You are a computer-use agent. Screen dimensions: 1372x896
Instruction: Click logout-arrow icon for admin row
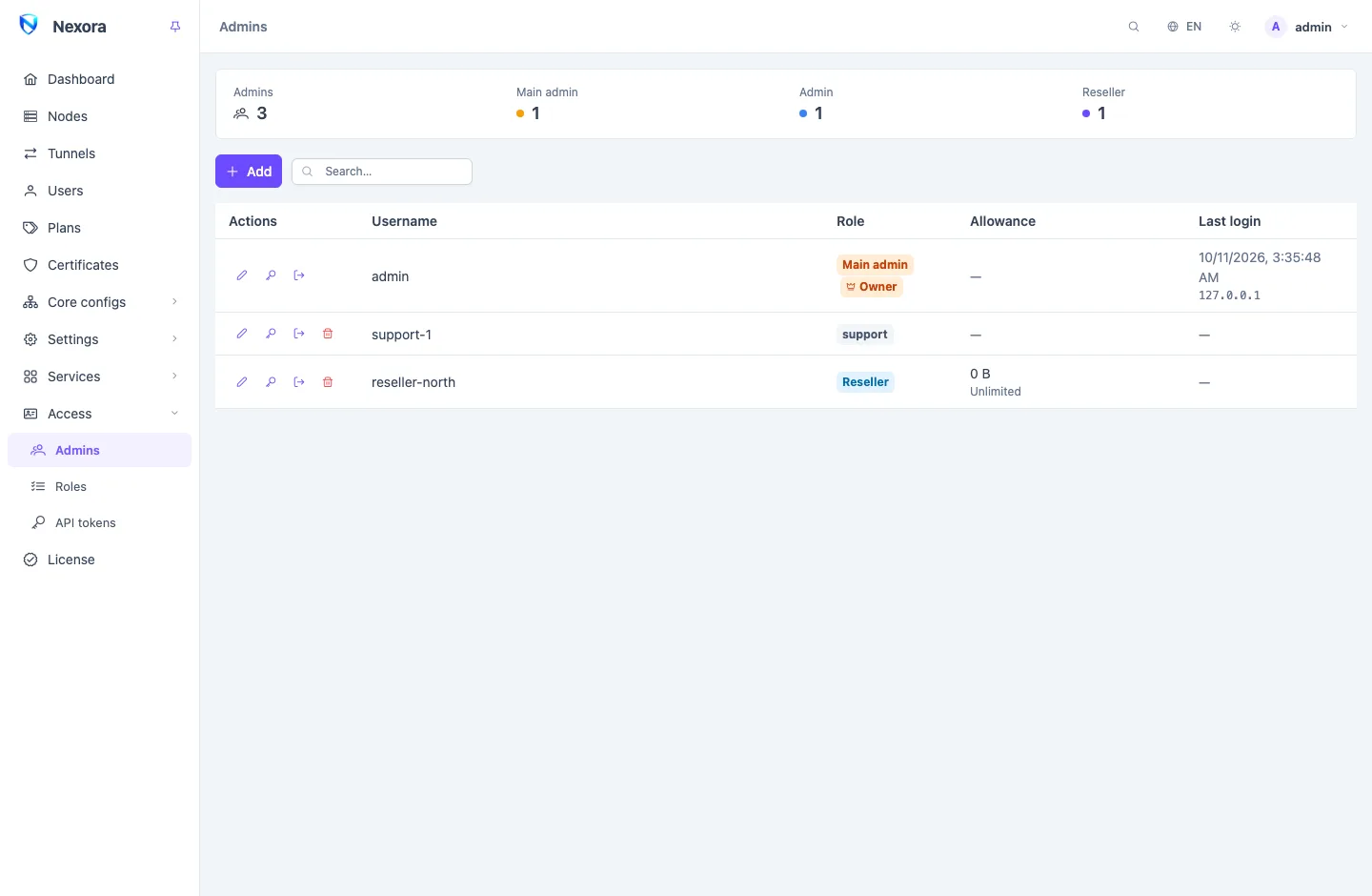click(x=299, y=275)
